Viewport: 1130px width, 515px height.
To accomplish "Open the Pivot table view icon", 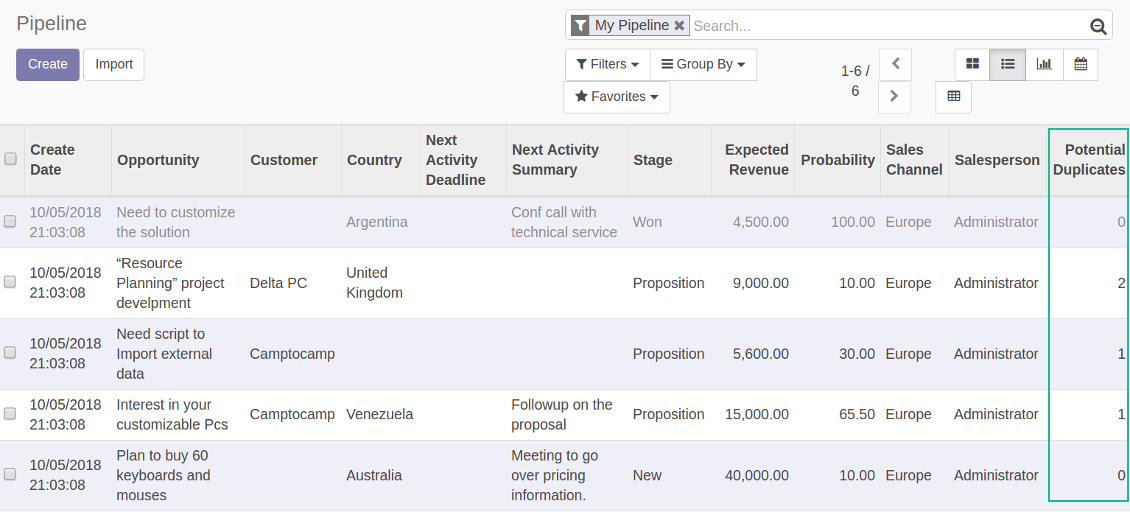I will [953, 97].
